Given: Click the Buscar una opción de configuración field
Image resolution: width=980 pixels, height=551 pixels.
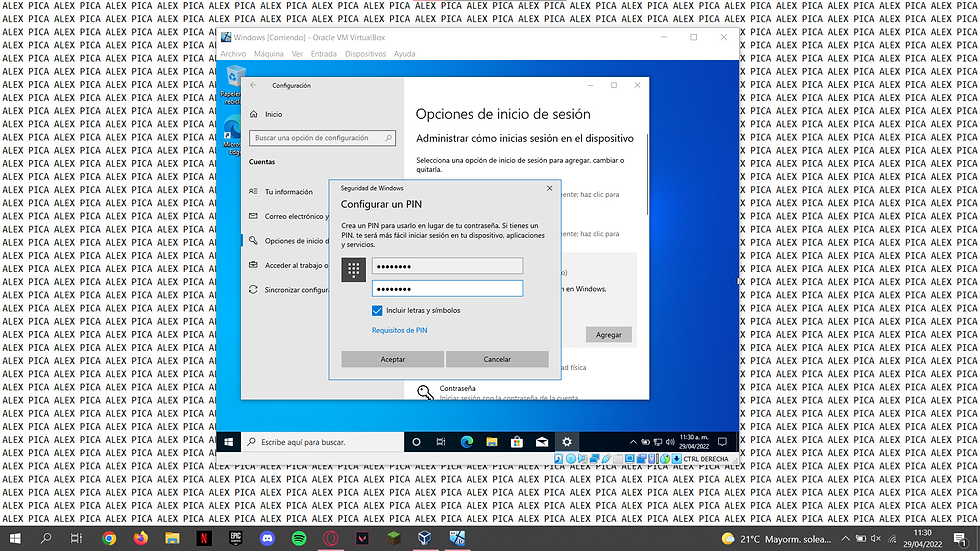Looking at the screenshot, I should tap(322, 138).
